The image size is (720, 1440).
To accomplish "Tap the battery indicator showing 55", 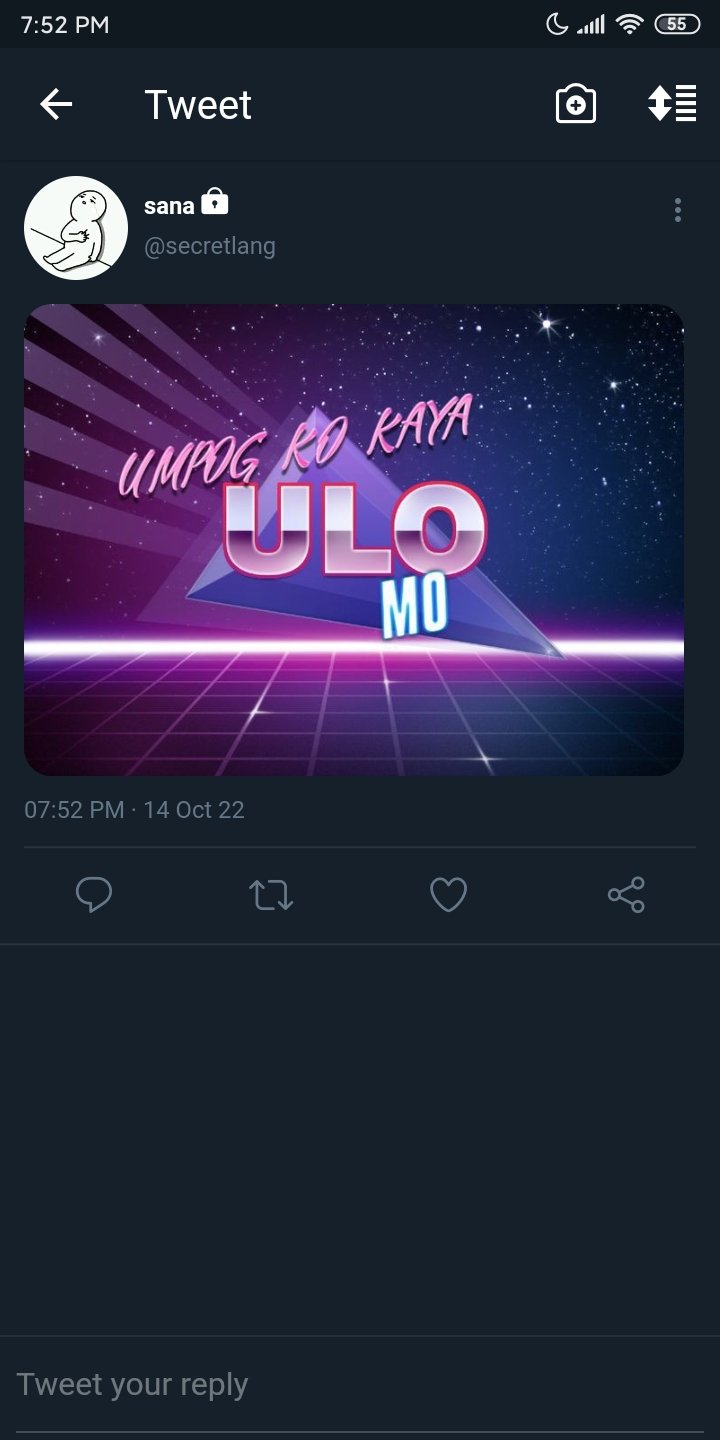I will (x=677, y=24).
